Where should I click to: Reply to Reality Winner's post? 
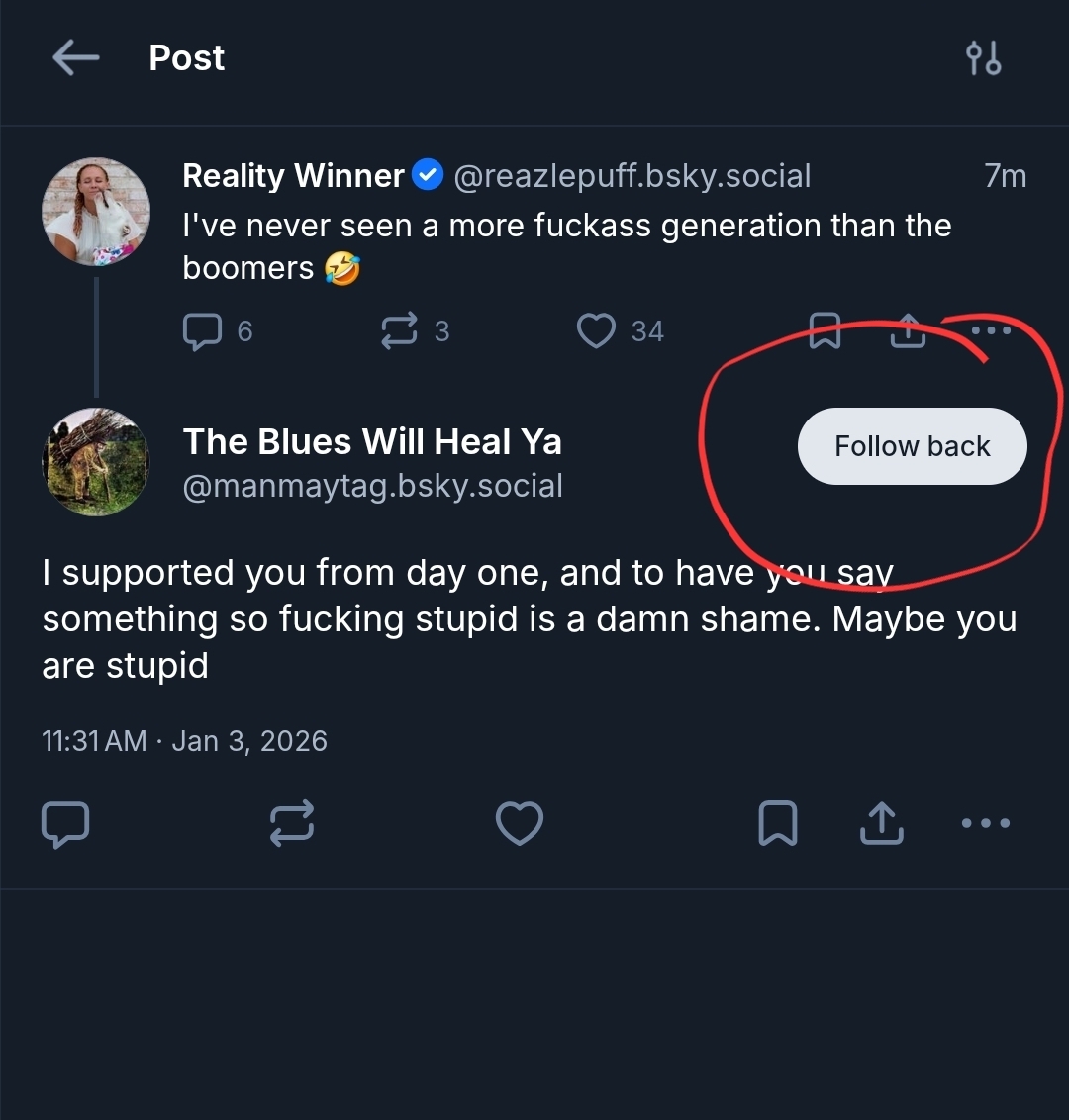click(203, 331)
